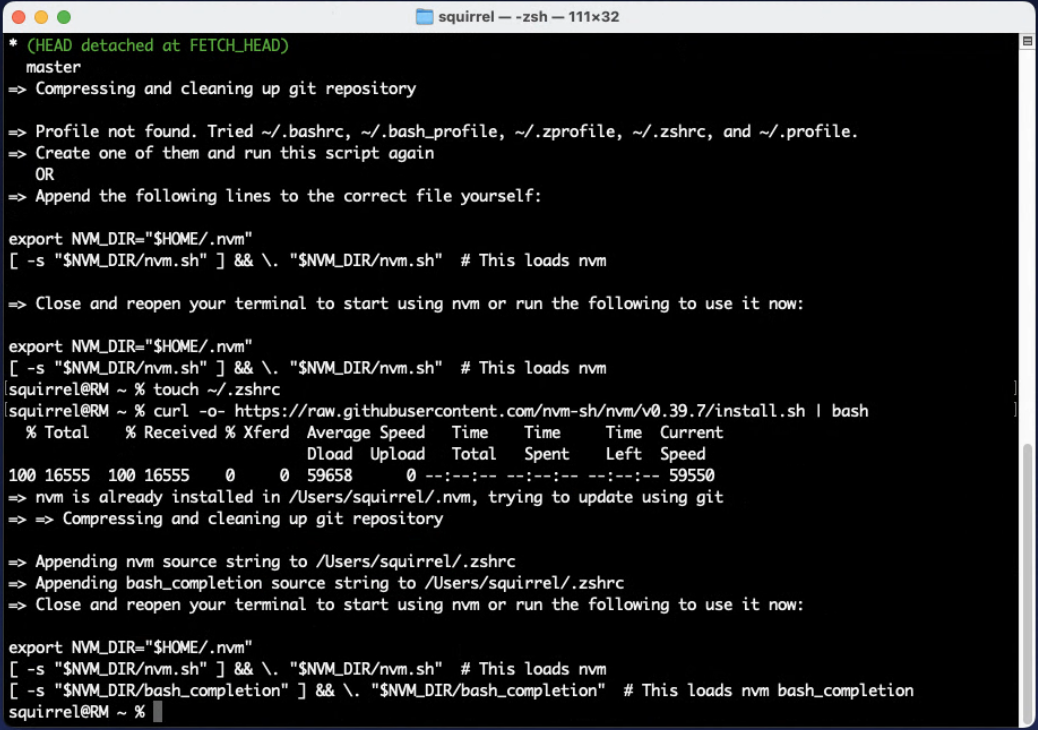Zoom the window with green button
This screenshot has height=730, width=1038.
point(64,17)
